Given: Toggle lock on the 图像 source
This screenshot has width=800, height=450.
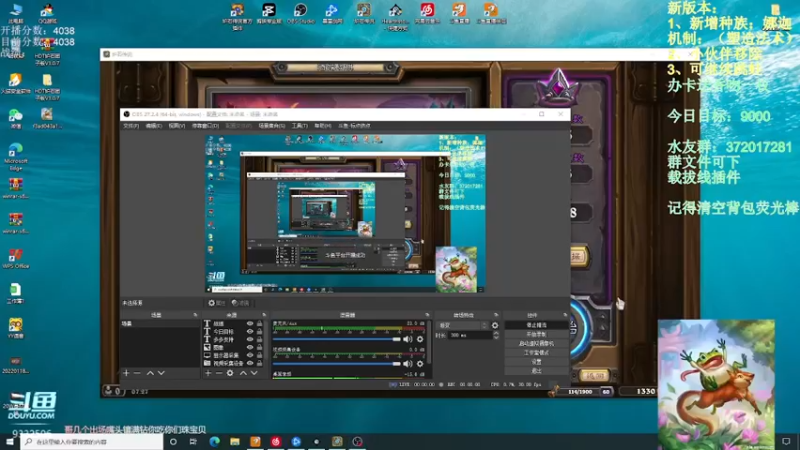Looking at the screenshot, I should (259, 347).
